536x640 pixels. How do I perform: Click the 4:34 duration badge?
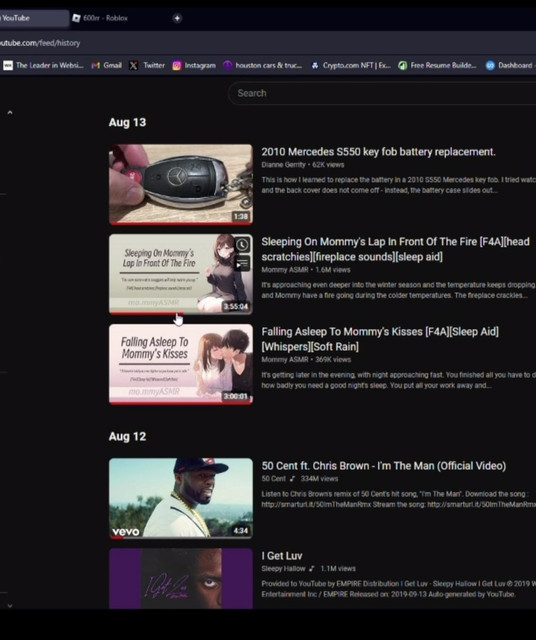click(241, 531)
